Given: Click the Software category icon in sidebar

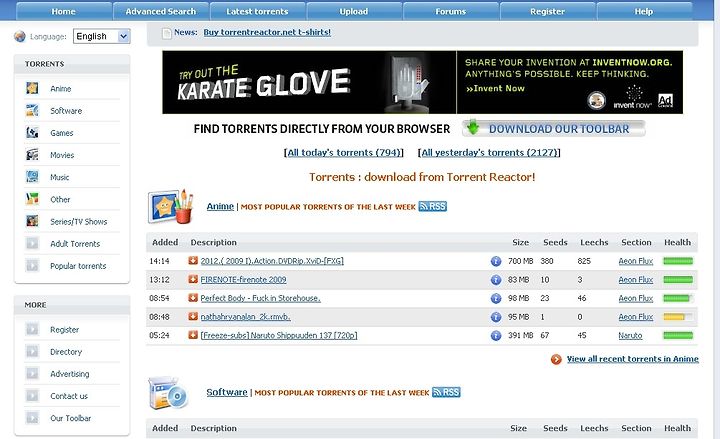Looking at the screenshot, I should tap(32, 110).
